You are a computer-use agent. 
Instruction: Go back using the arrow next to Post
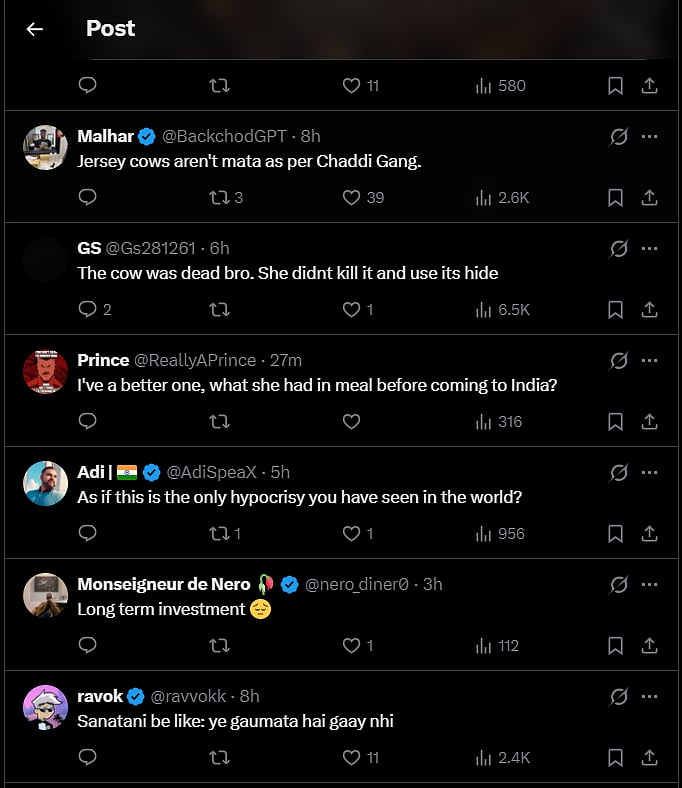click(x=35, y=29)
